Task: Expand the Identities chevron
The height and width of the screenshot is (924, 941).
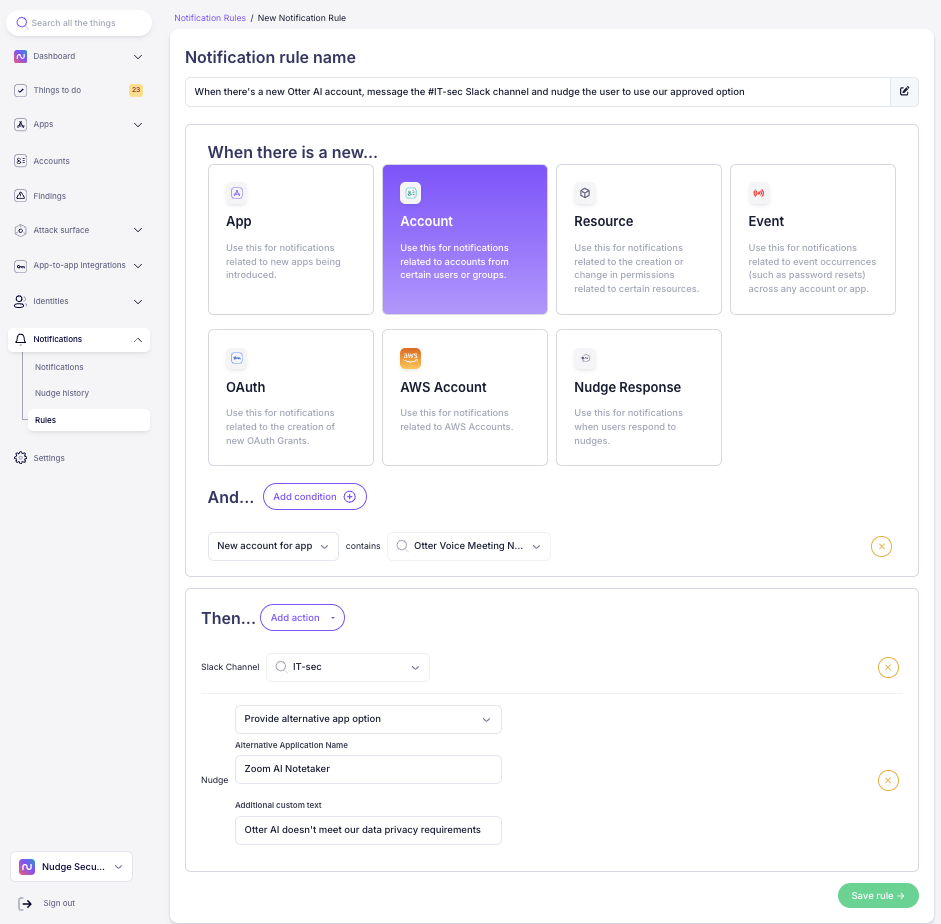Action: [138, 302]
